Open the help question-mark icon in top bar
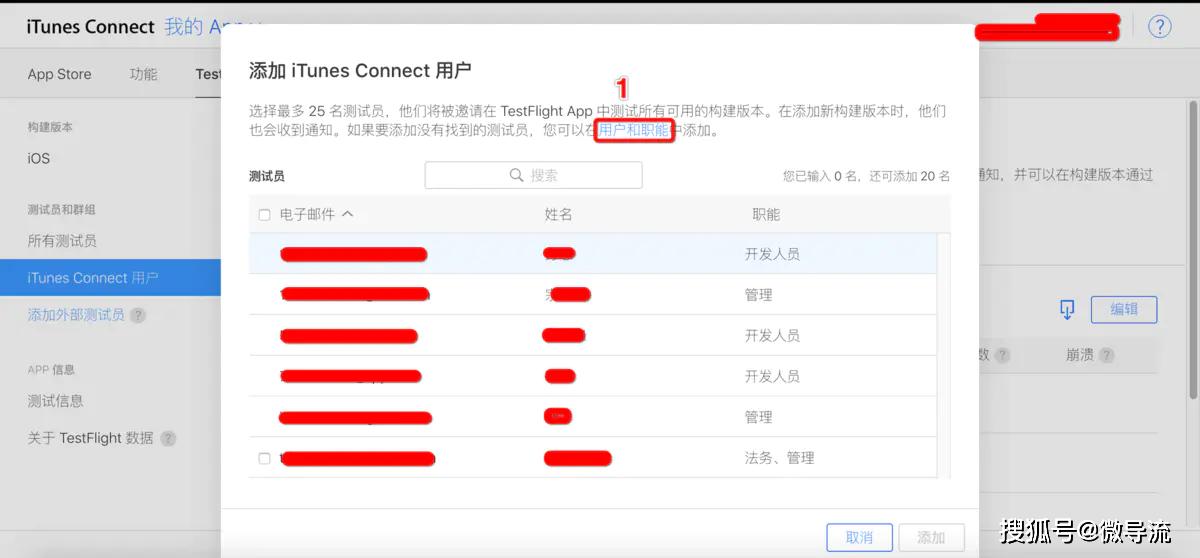Viewport: 1200px width, 558px height. (x=1159, y=27)
